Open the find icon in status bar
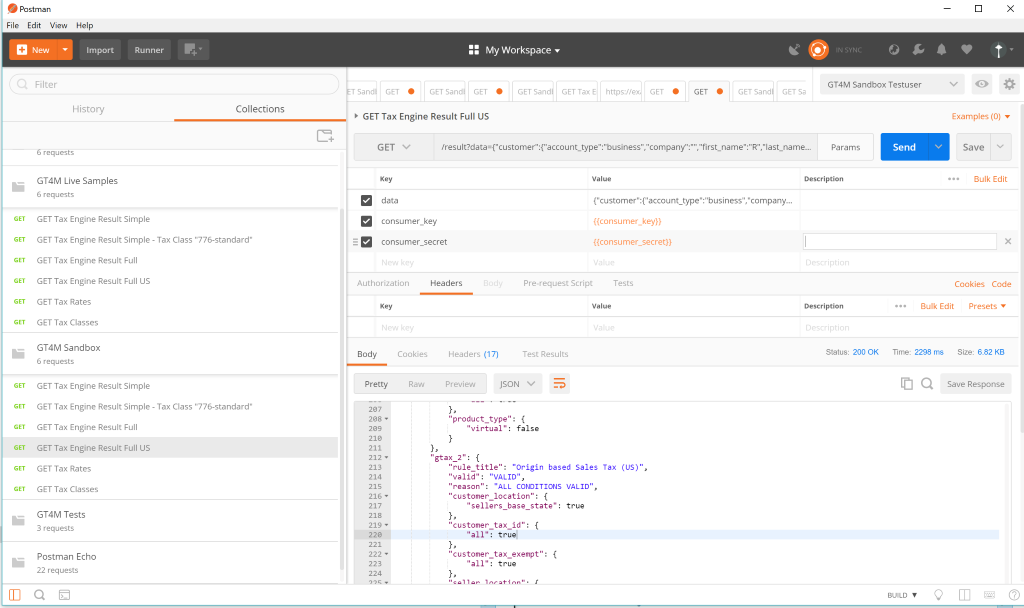The width and height of the screenshot is (1024, 608). 39,595
